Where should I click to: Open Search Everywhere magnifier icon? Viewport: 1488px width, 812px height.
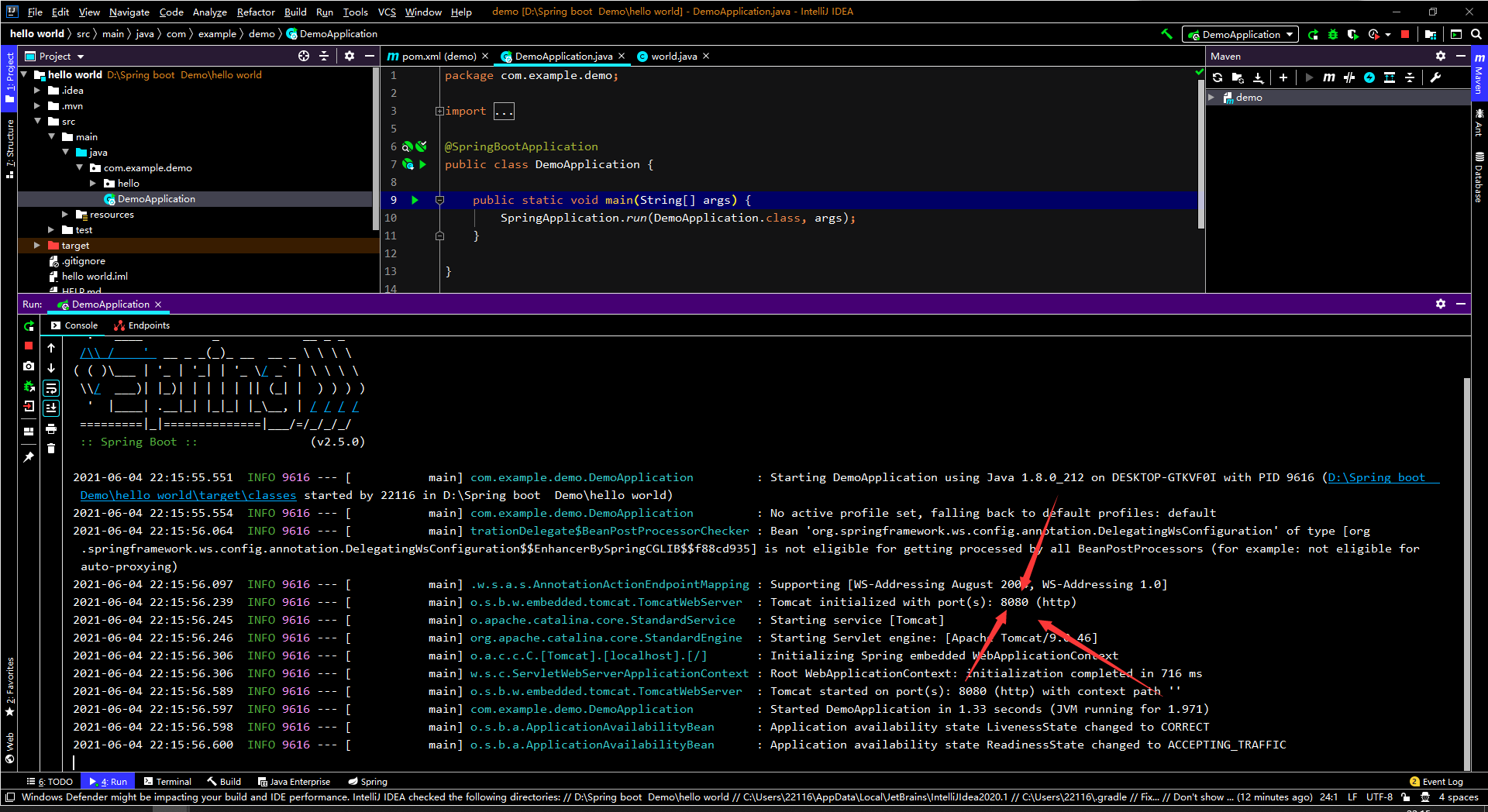coord(1476,34)
